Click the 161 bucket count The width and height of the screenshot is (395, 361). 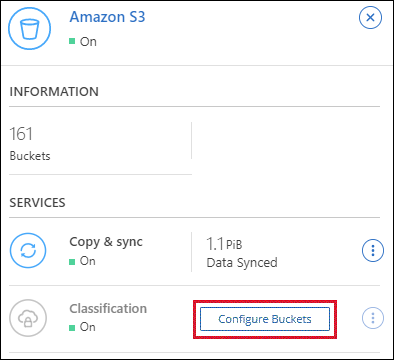[x=21, y=134]
